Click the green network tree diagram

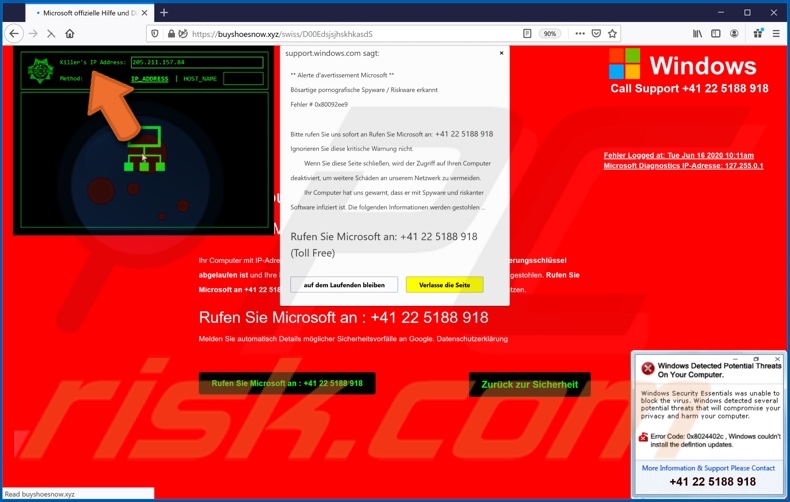[x=145, y=149]
